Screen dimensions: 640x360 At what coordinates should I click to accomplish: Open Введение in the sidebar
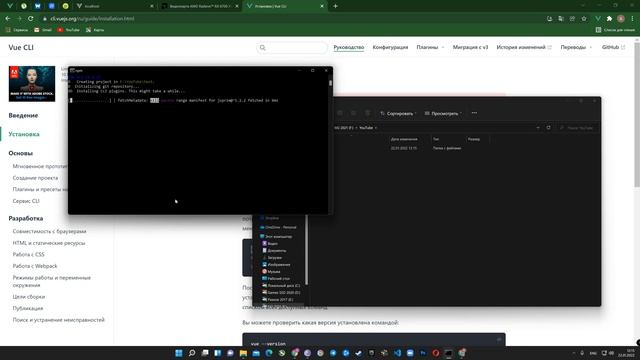(x=23, y=116)
